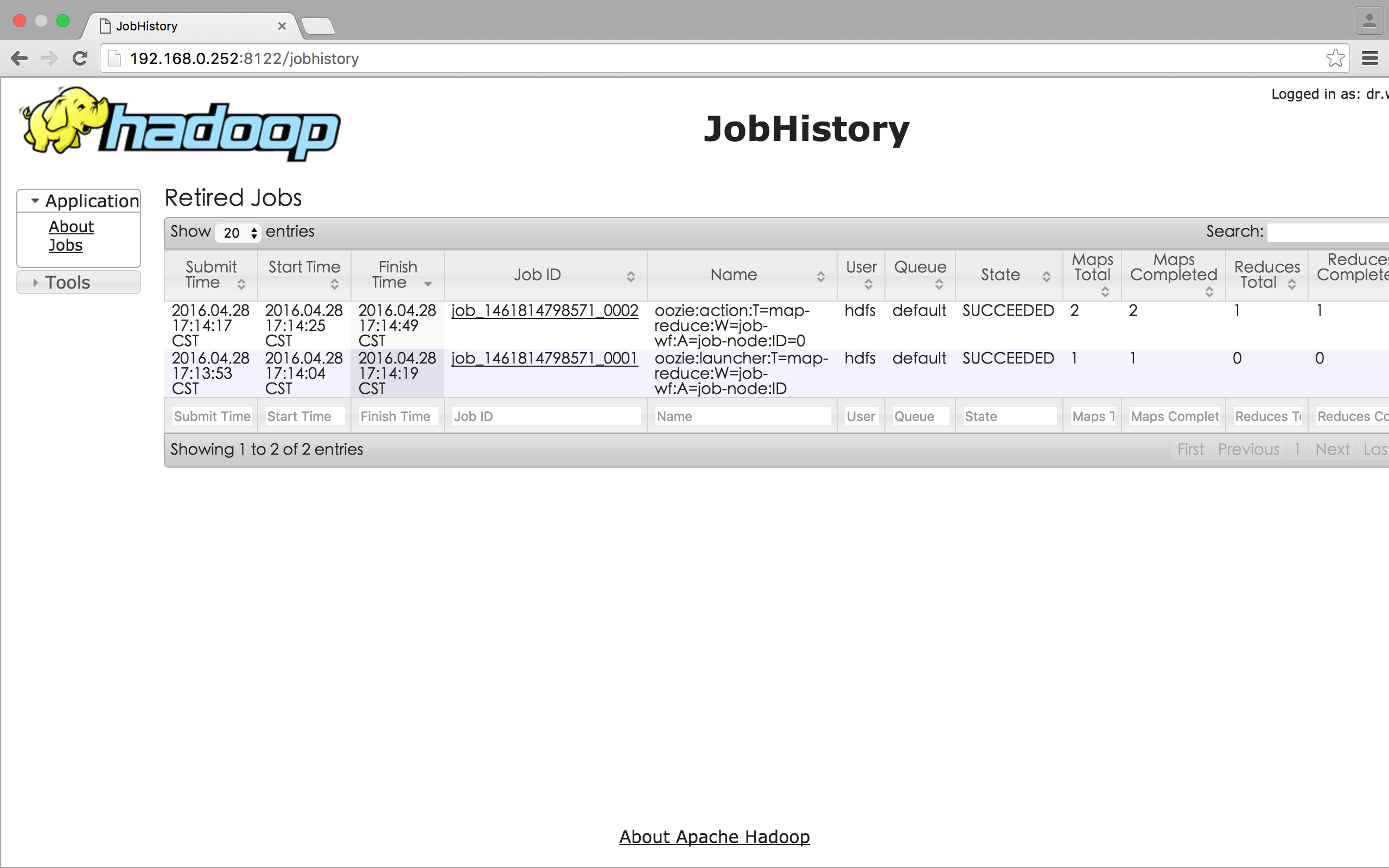Bookmark page with star icon
The image size is (1389, 868).
click(1335, 59)
